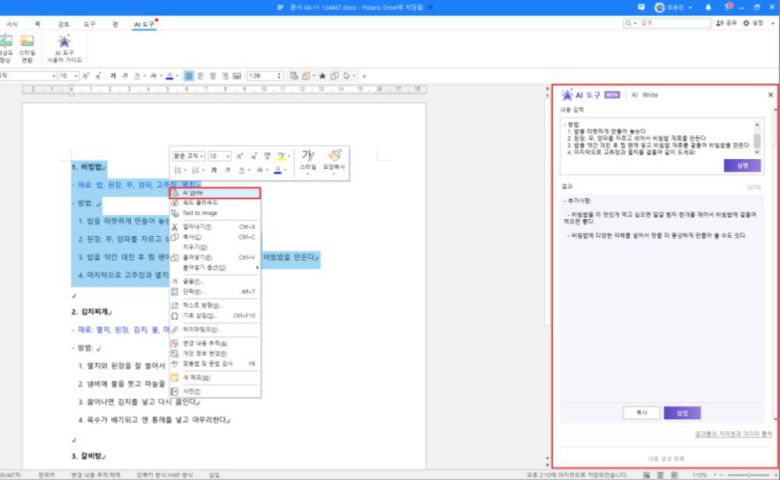The image size is (780, 480).
Task: Click the numbered list icon in mini toolbar
Action: pos(195,171)
